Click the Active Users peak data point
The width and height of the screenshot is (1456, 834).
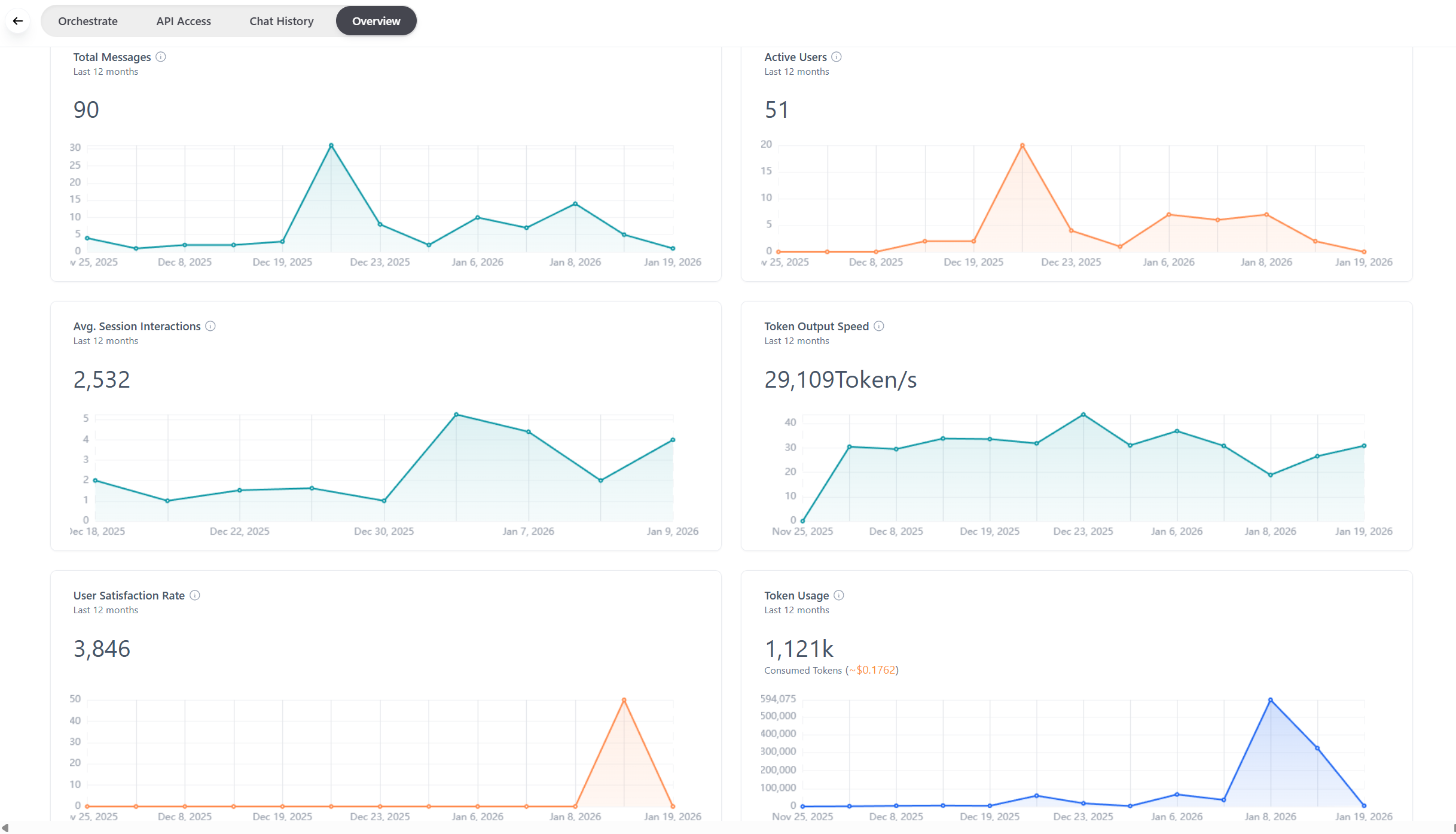pos(1022,145)
